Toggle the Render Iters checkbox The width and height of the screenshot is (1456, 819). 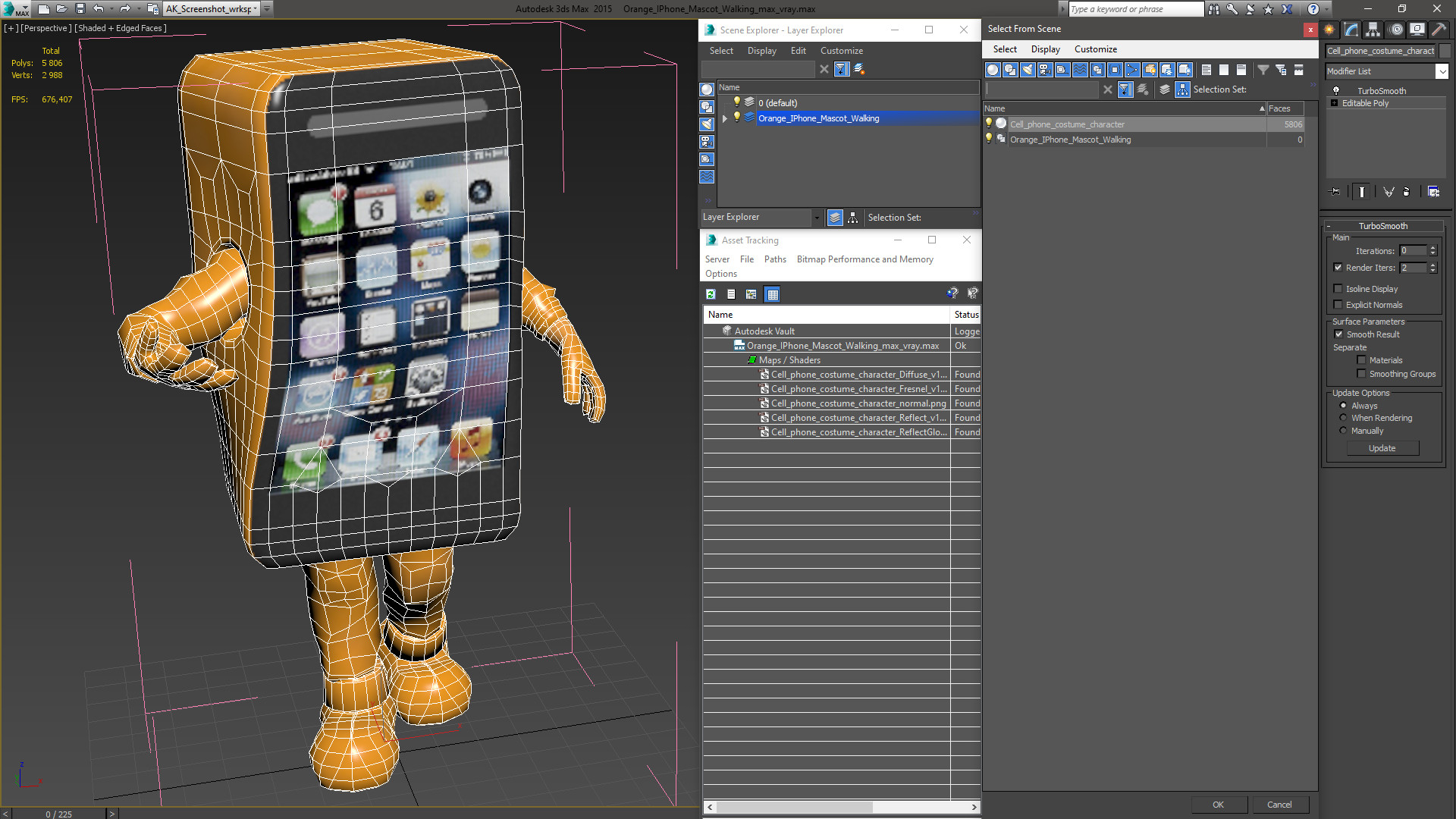click(1338, 268)
